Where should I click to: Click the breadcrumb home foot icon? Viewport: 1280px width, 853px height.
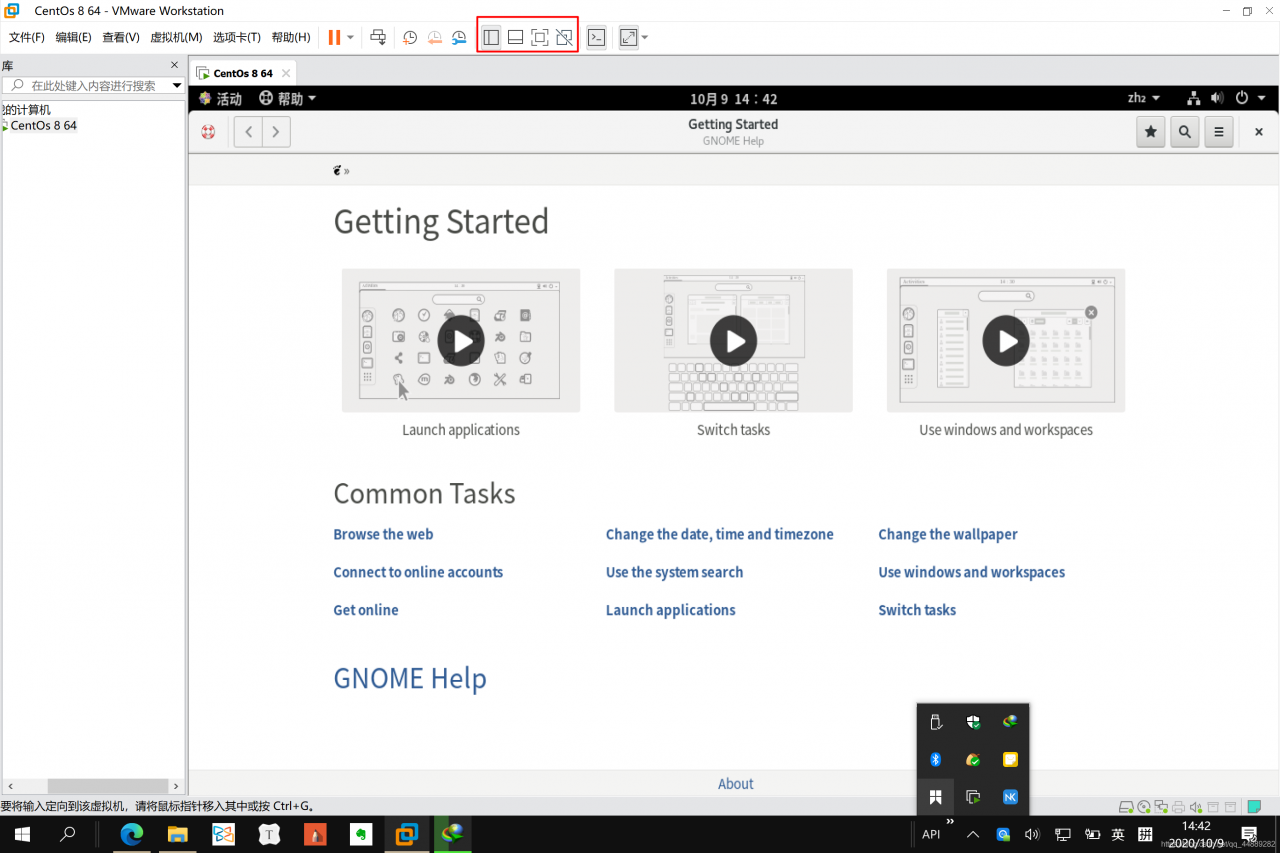pyautogui.click(x=338, y=170)
